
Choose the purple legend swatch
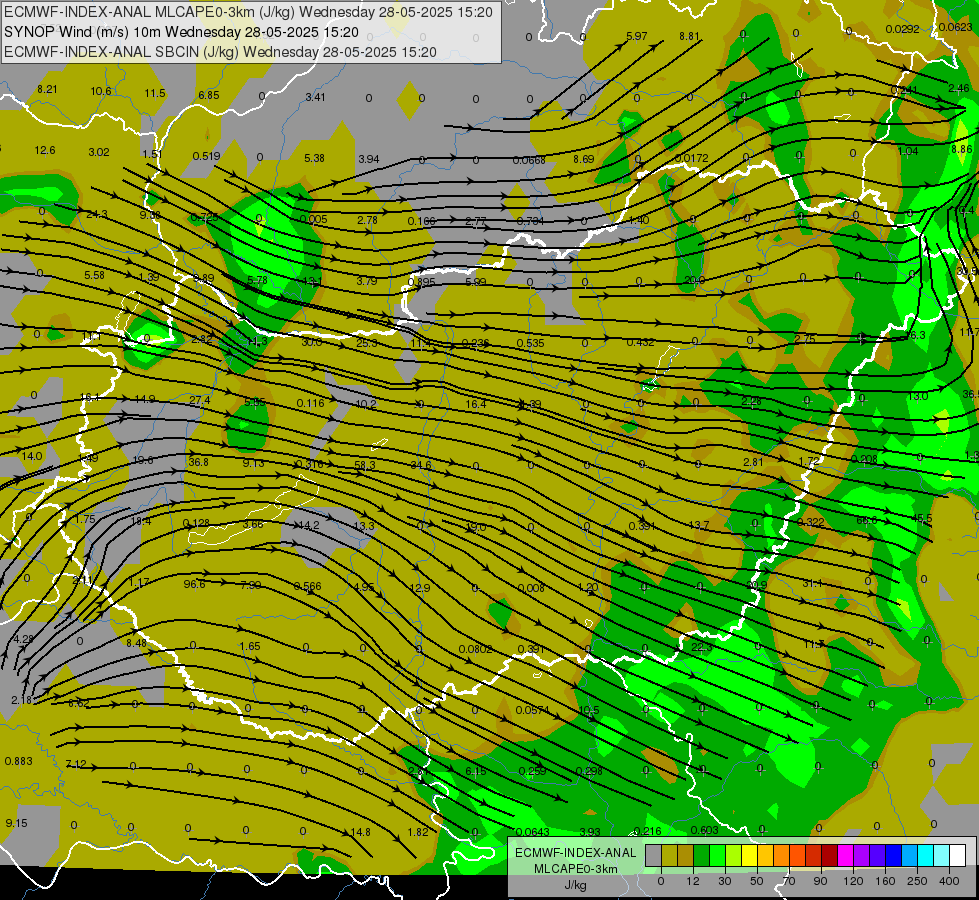[862, 855]
